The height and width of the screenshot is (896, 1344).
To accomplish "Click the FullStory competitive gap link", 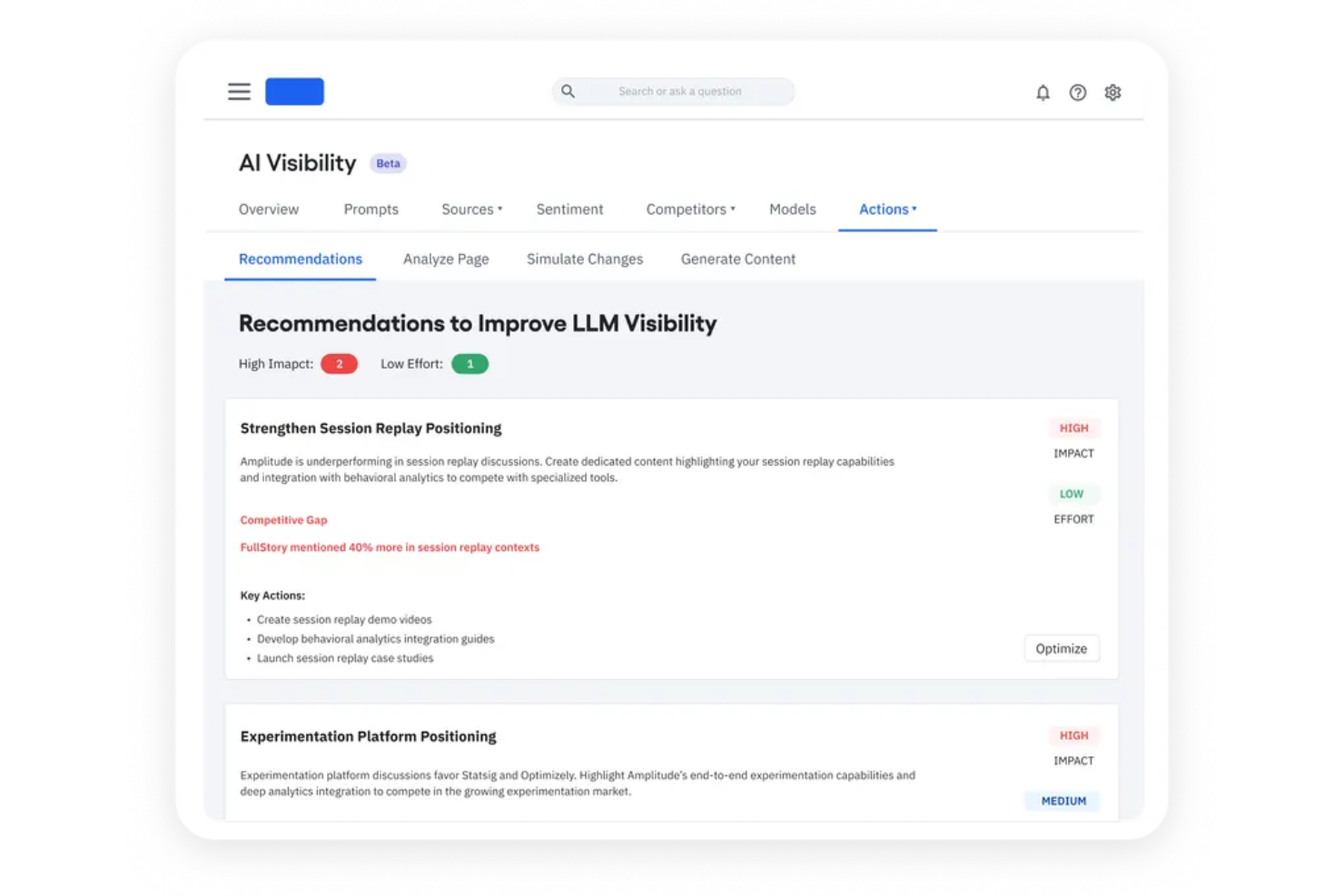I will point(389,546).
